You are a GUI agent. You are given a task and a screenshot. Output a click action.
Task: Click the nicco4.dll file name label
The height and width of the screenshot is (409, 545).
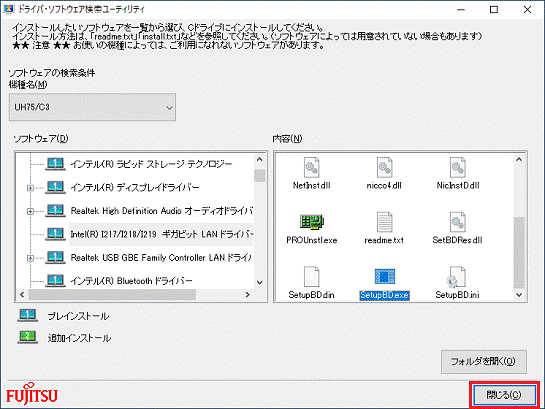(x=384, y=186)
